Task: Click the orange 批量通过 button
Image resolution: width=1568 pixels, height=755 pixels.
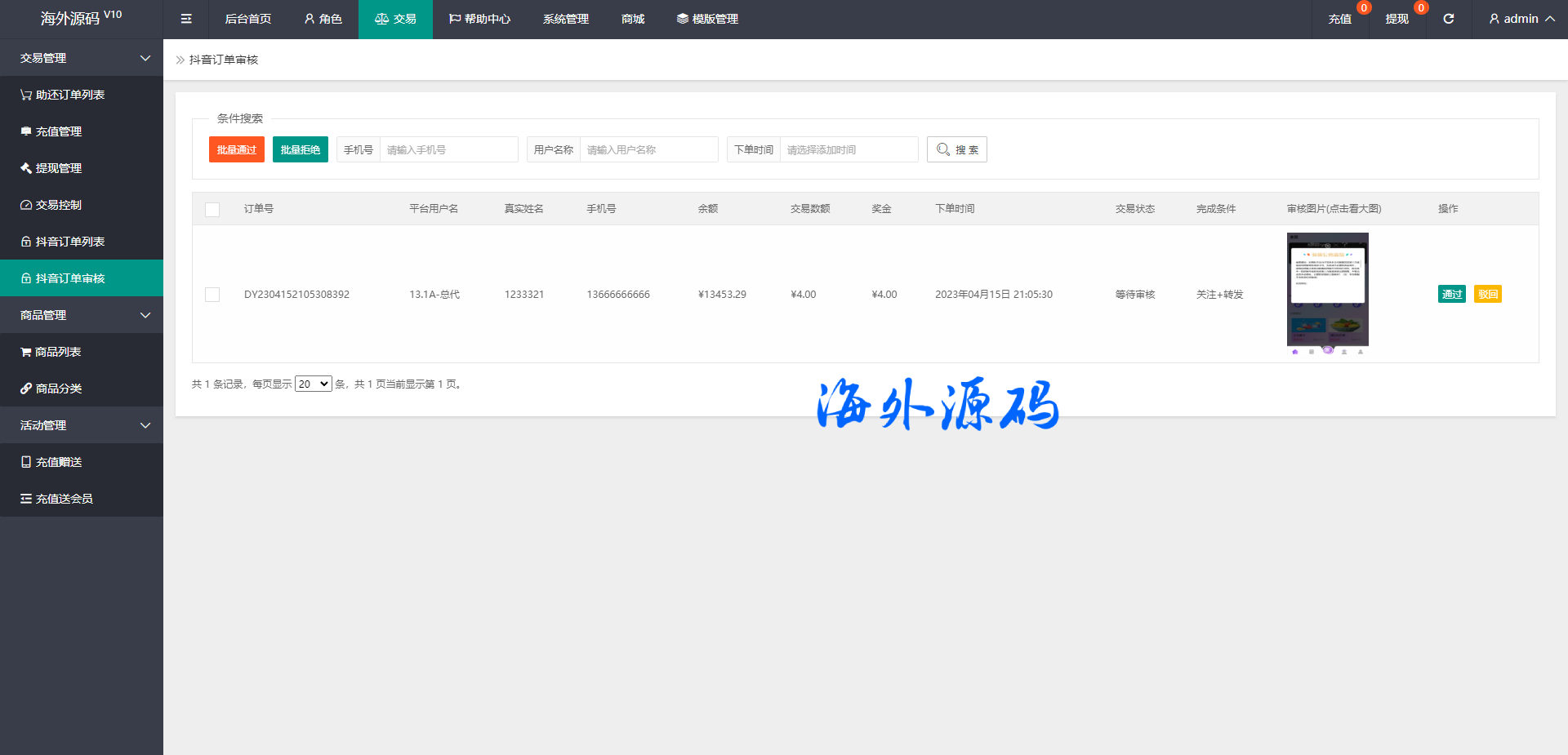Action: [x=236, y=149]
